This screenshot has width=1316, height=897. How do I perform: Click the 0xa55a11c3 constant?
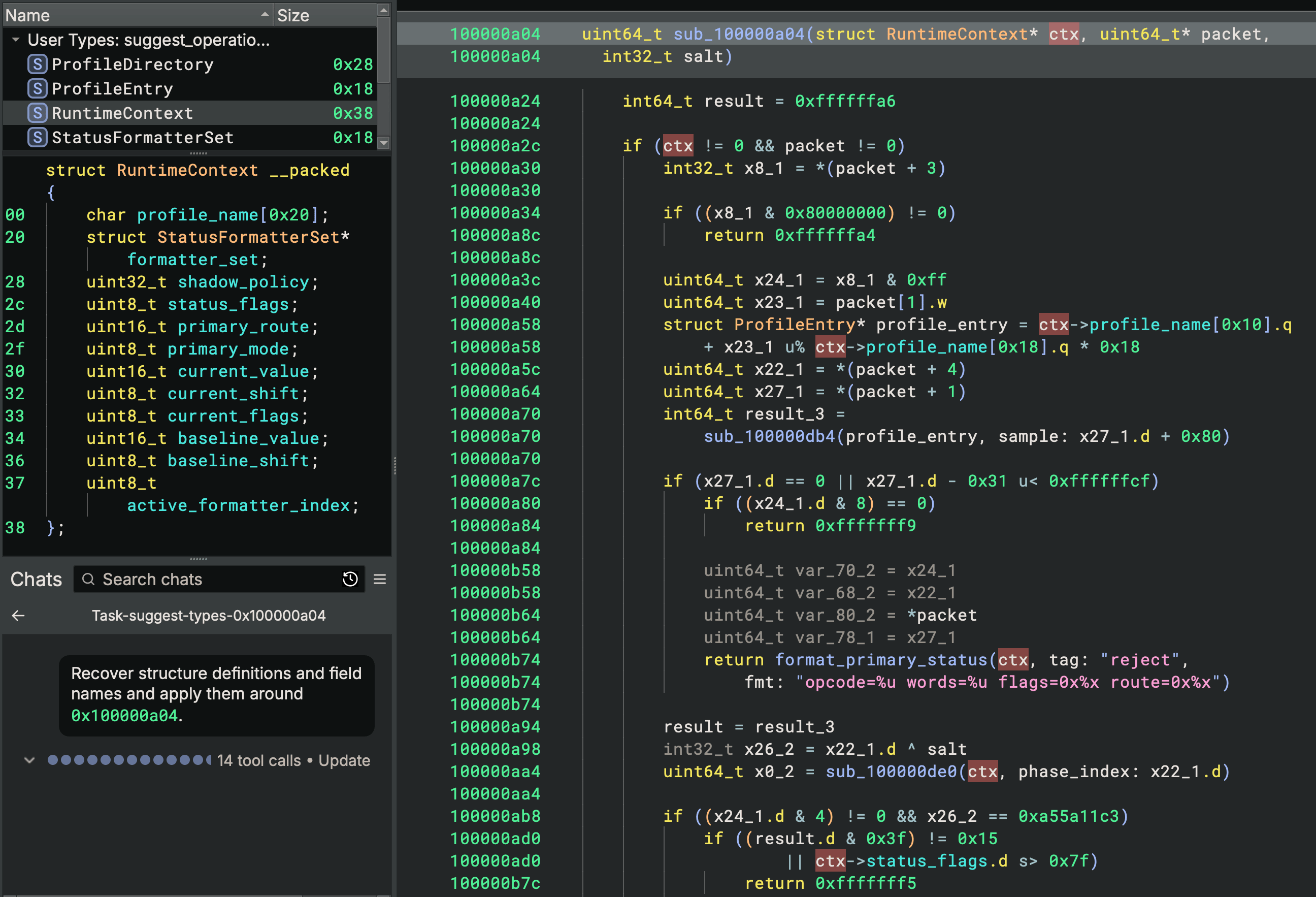pos(1069,816)
